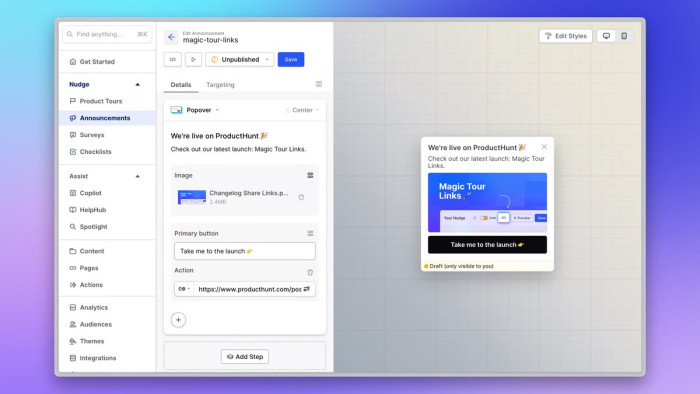Click the Analytics chart icon
The height and width of the screenshot is (394, 700).
(x=73, y=307)
